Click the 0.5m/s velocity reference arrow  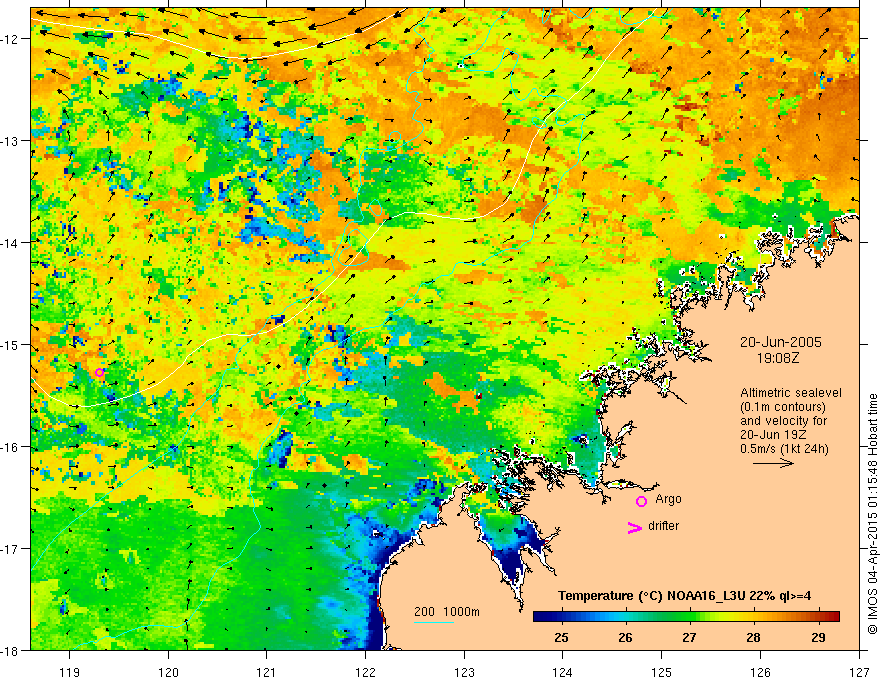(773, 463)
